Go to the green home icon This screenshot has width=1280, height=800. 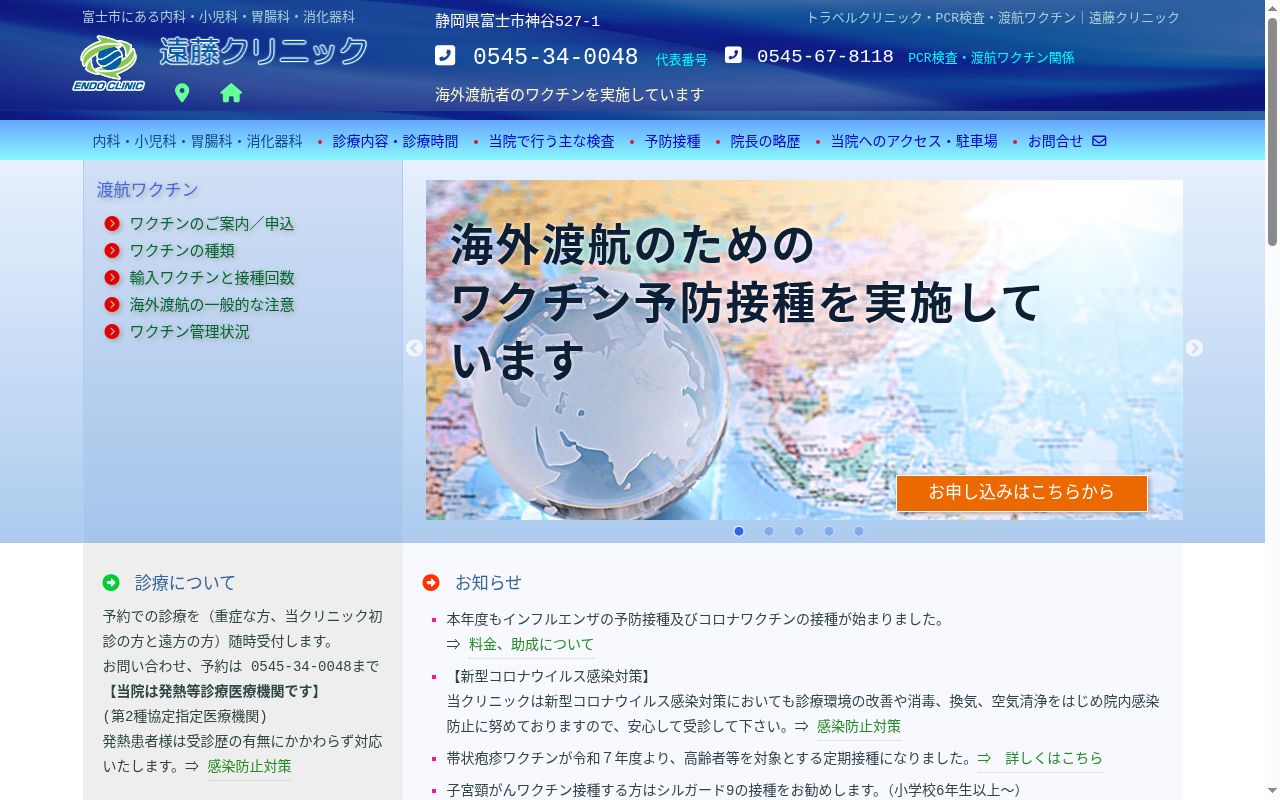(x=231, y=93)
